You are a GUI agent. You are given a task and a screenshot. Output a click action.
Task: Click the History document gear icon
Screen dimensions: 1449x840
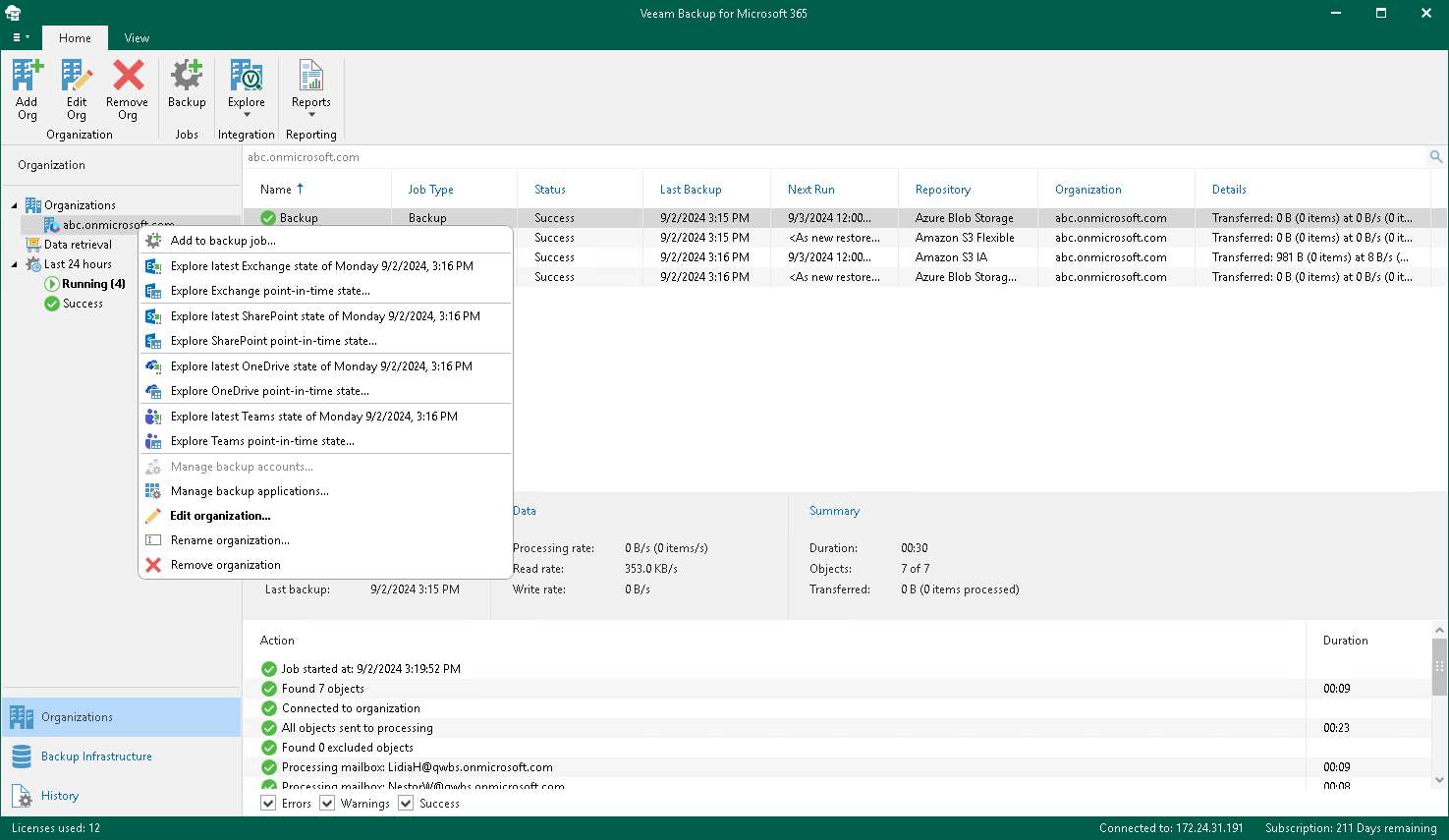22,796
